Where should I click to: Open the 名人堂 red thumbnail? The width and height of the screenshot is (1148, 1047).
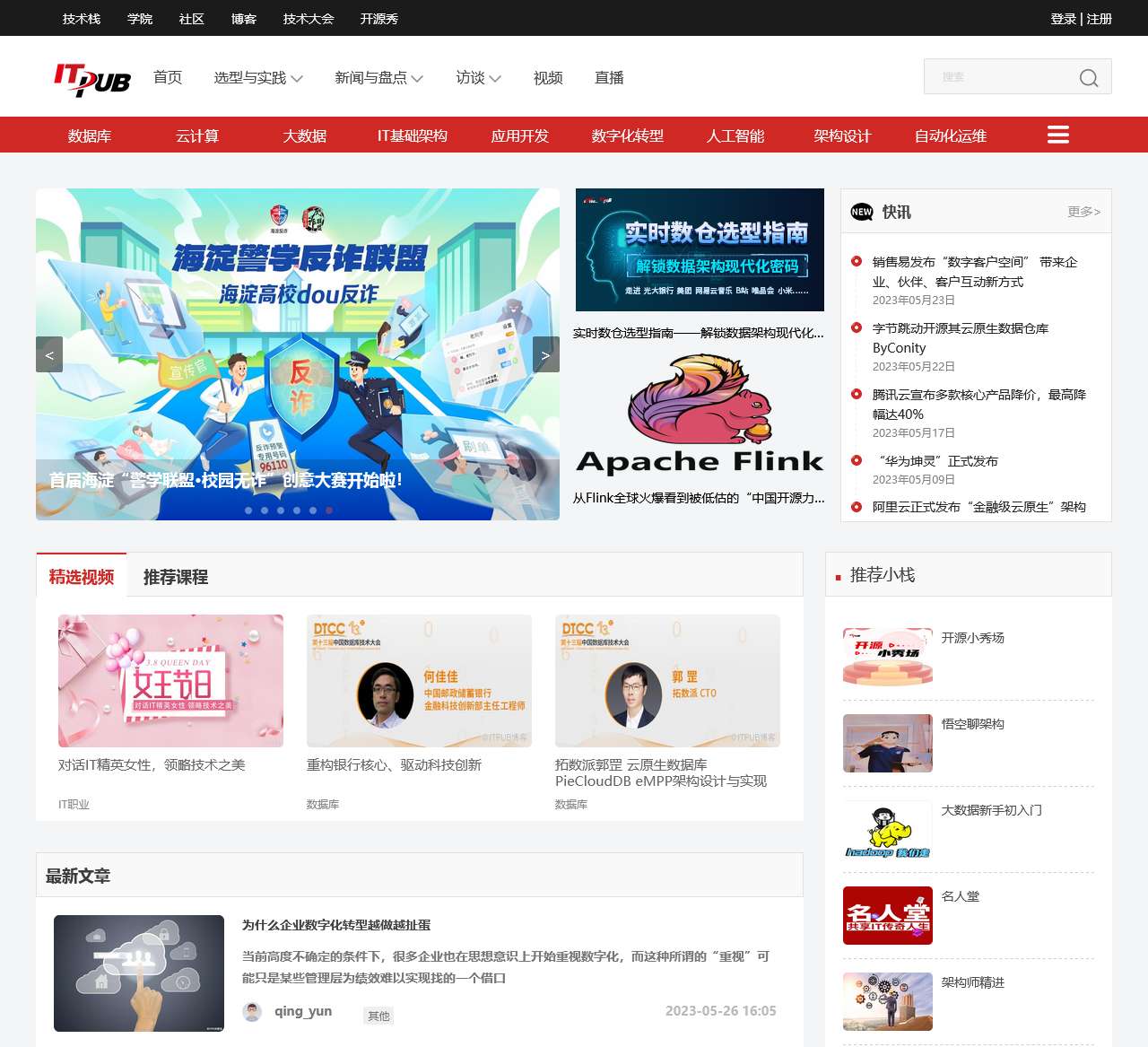click(888, 915)
